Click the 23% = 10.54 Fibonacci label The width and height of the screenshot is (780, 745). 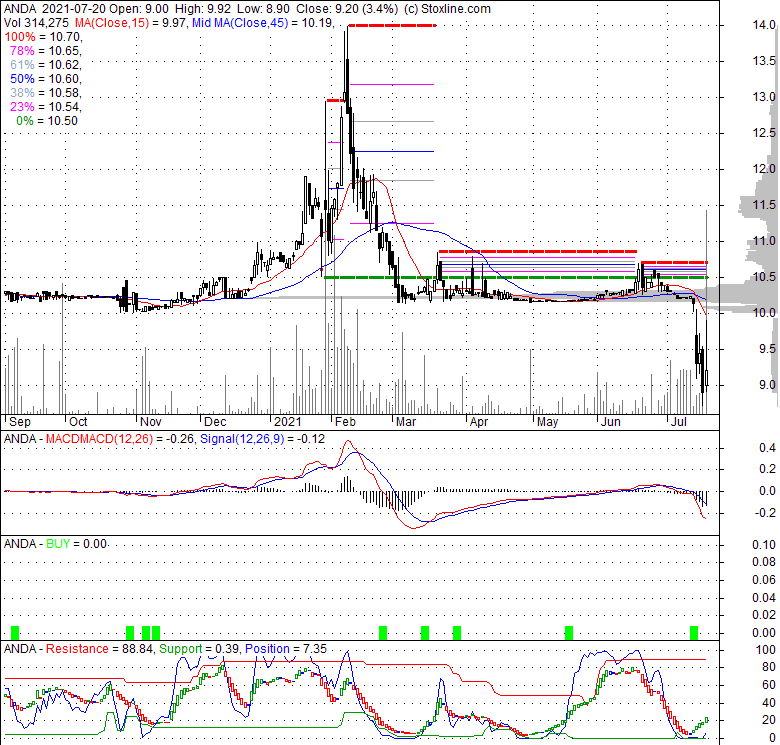click(45, 106)
